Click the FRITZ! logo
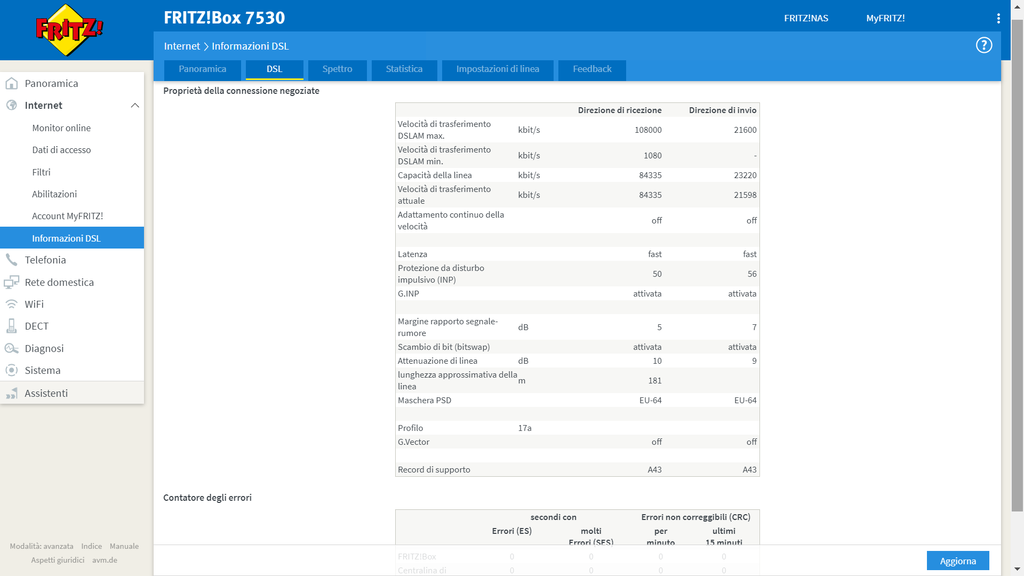1024x576 pixels. [69, 29]
